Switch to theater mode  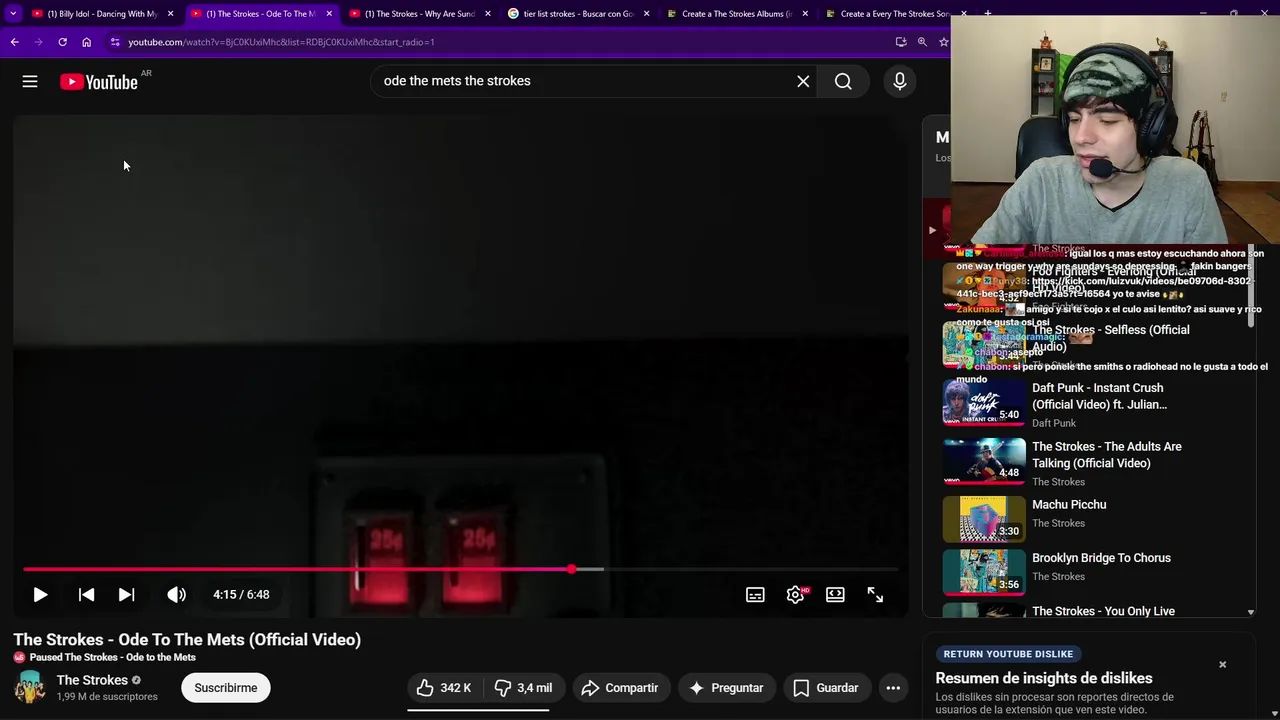[x=835, y=594]
